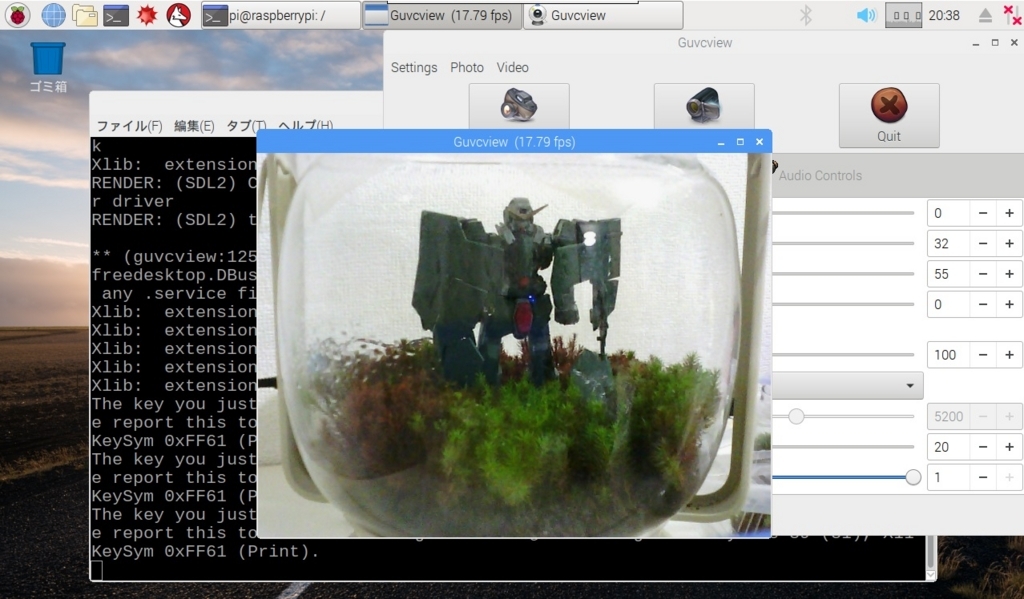The image size is (1024, 599).
Task: Decrease the value showing 20
Action: [982, 447]
